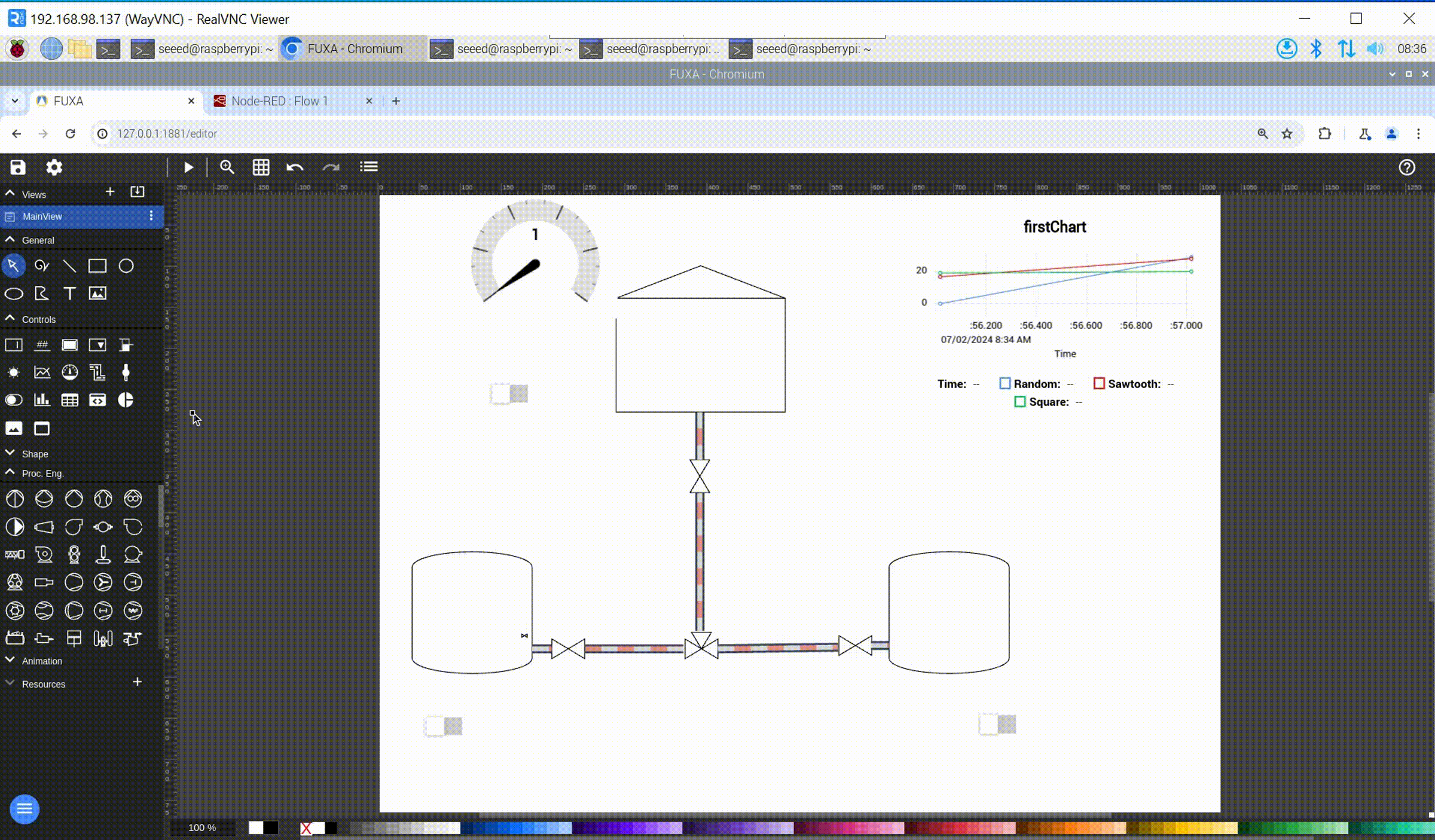The width and height of the screenshot is (1435, 840).
Task: Click the Undo arrow in the toolbar
Action: (295, 167)
